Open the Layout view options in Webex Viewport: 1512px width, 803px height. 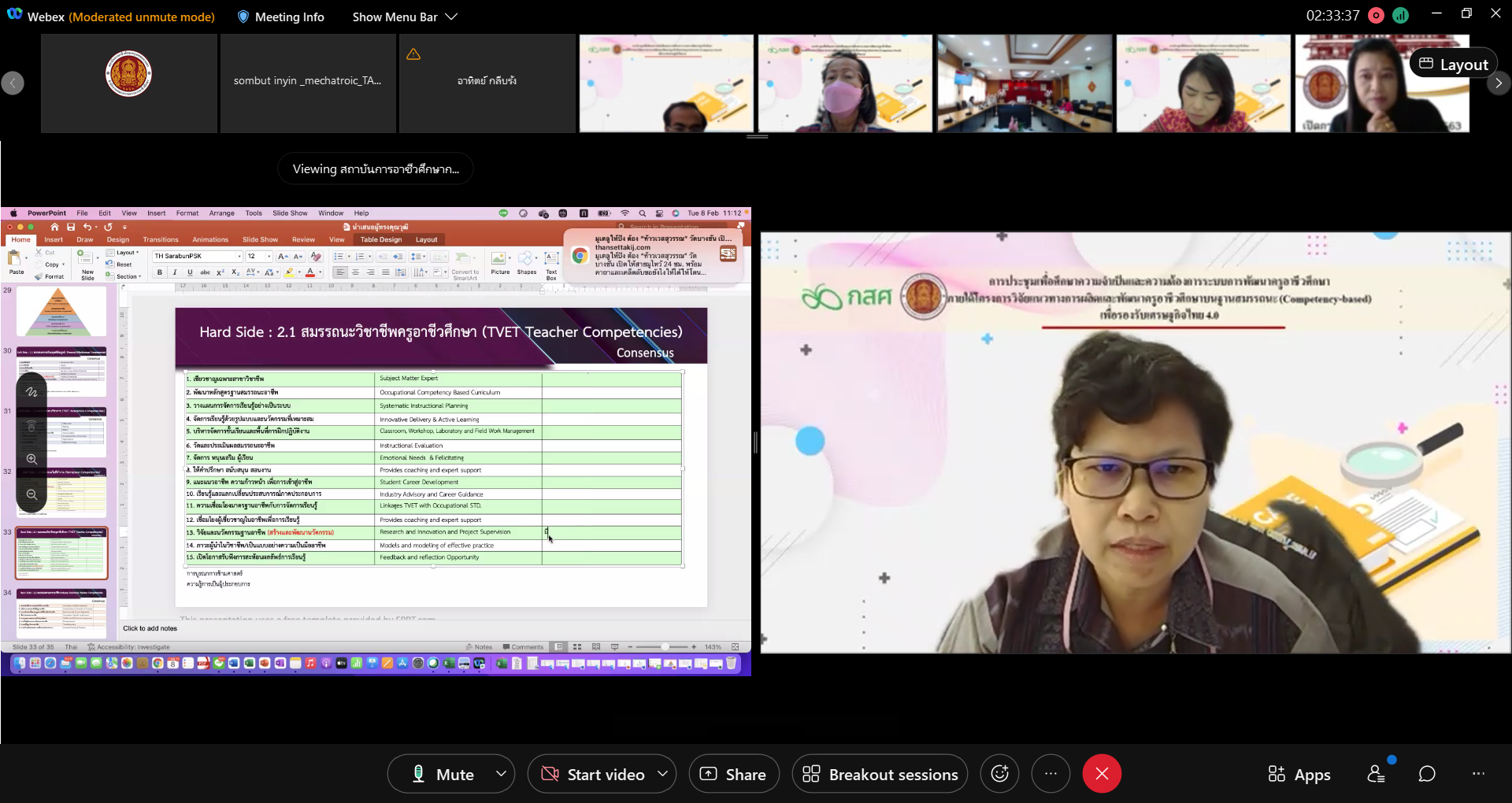pos(1454,64)
